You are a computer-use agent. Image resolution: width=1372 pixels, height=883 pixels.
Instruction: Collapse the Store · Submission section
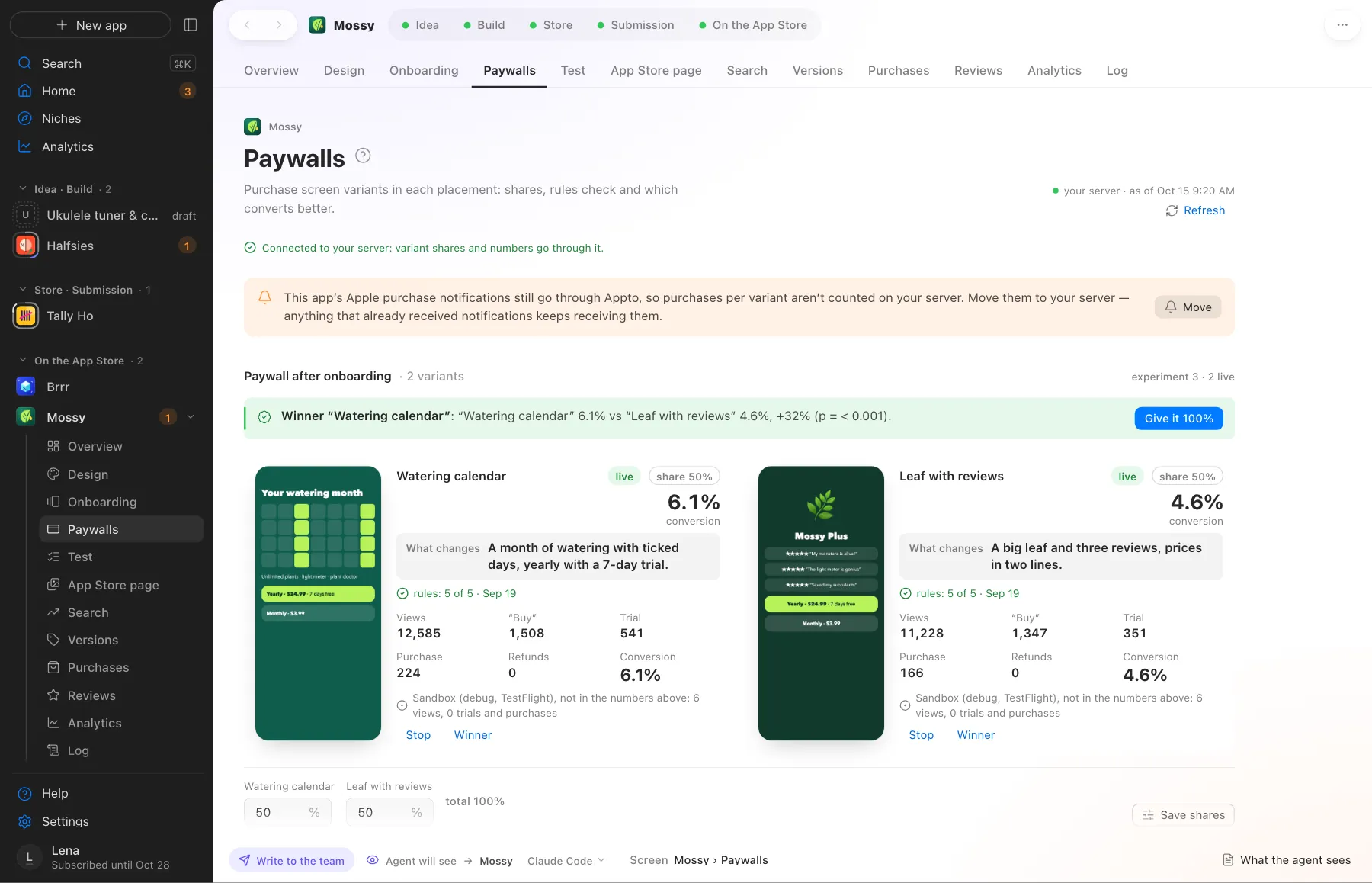[x=23, y=289]
